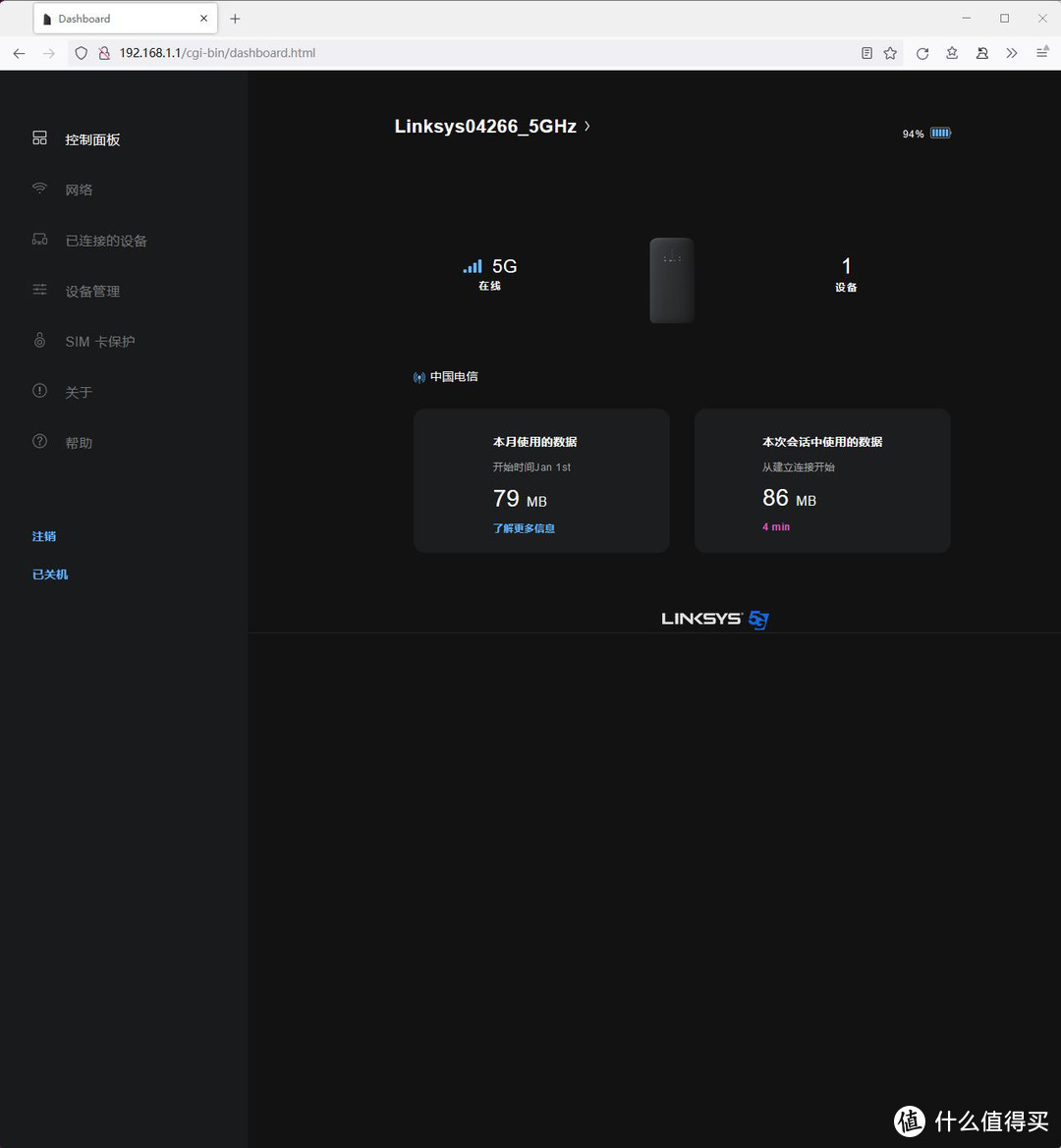
Task: Click the 帮助 question mark icon
Action: 39,442
